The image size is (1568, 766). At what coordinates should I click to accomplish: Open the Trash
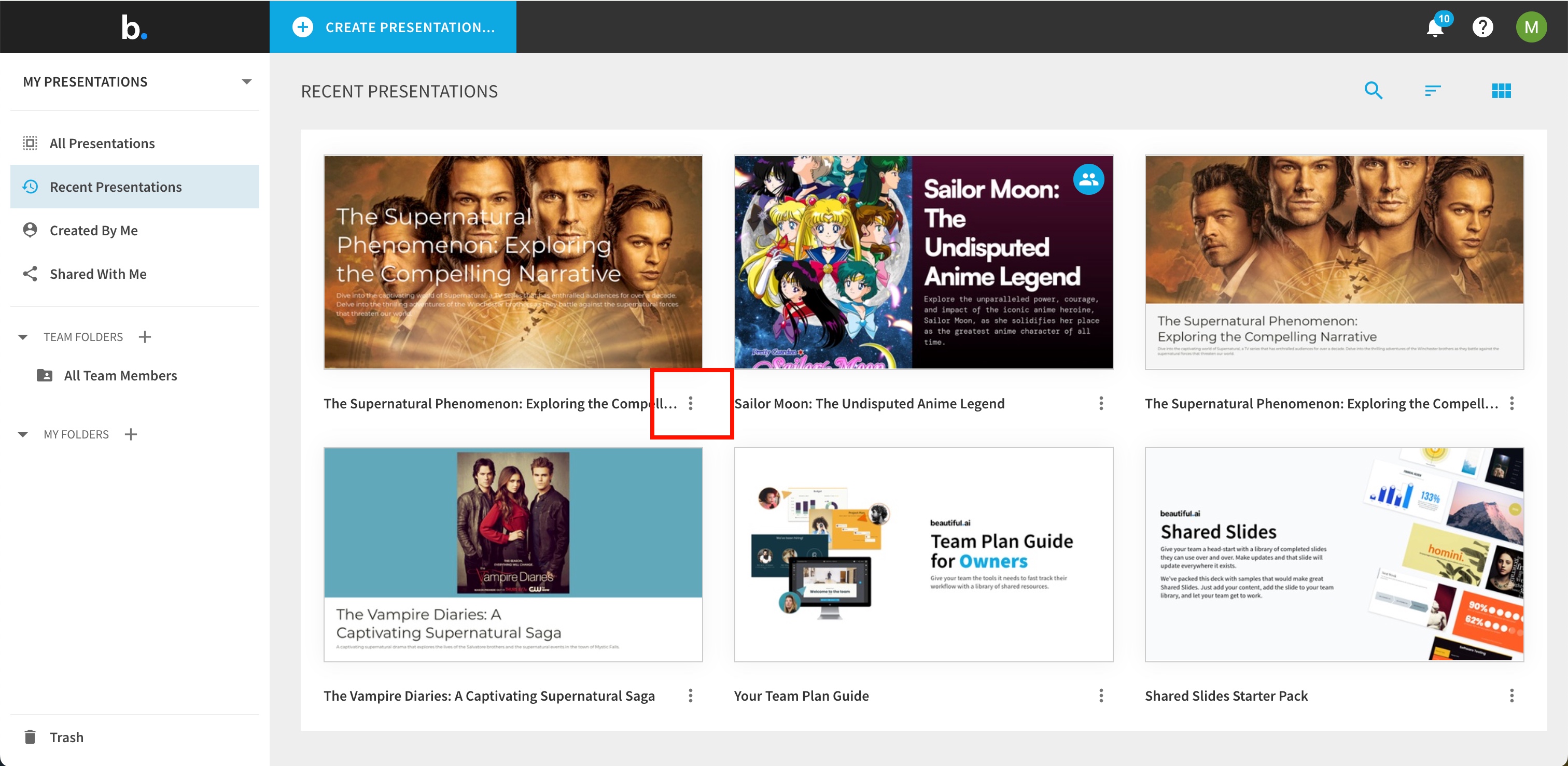point(134,737)
